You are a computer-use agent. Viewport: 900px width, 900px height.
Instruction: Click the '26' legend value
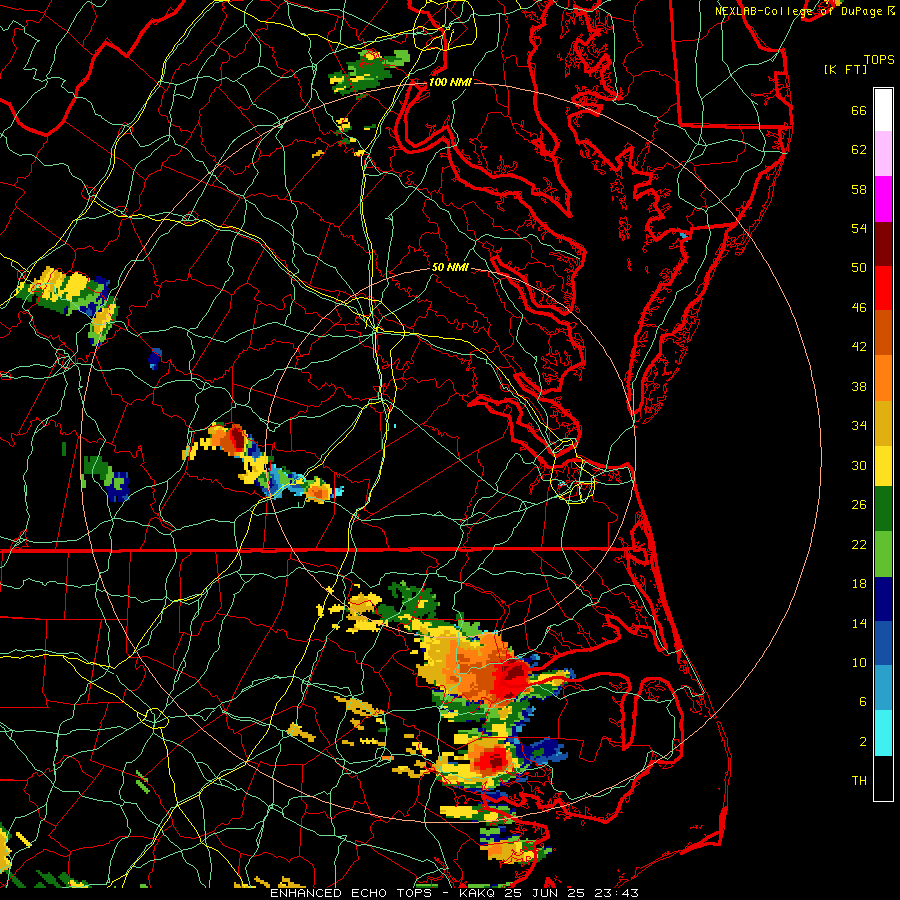pos(859,505)
